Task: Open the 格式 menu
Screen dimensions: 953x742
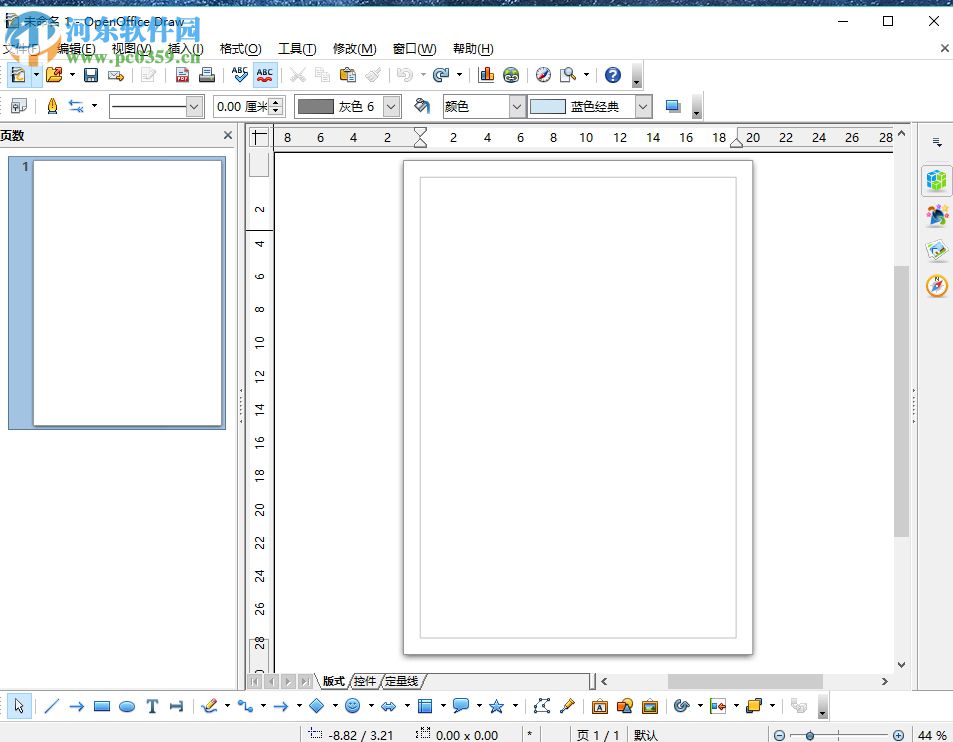Action: (x=240, y=48)
